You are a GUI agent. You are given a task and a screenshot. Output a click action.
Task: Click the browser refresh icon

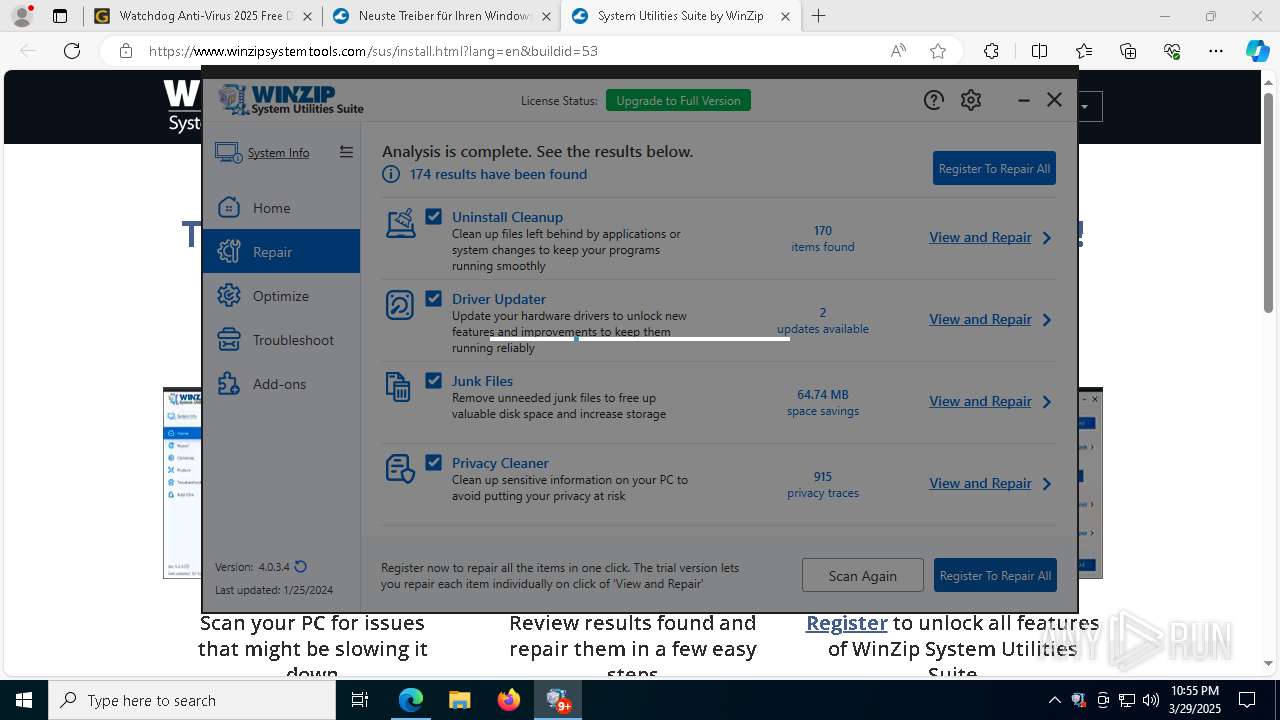point(72,51)
